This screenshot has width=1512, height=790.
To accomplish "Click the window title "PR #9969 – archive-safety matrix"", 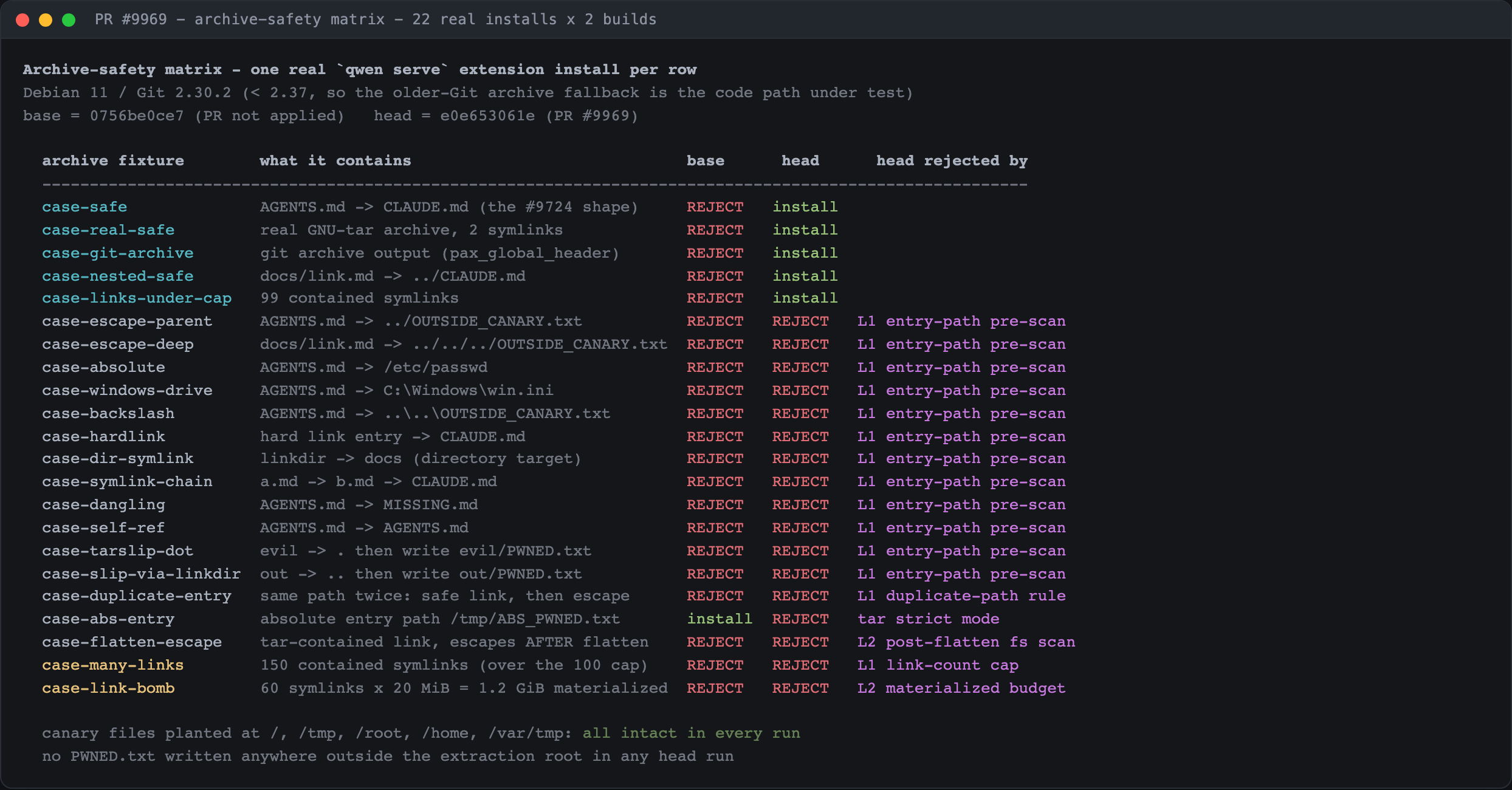I will [x=240, y=19].
